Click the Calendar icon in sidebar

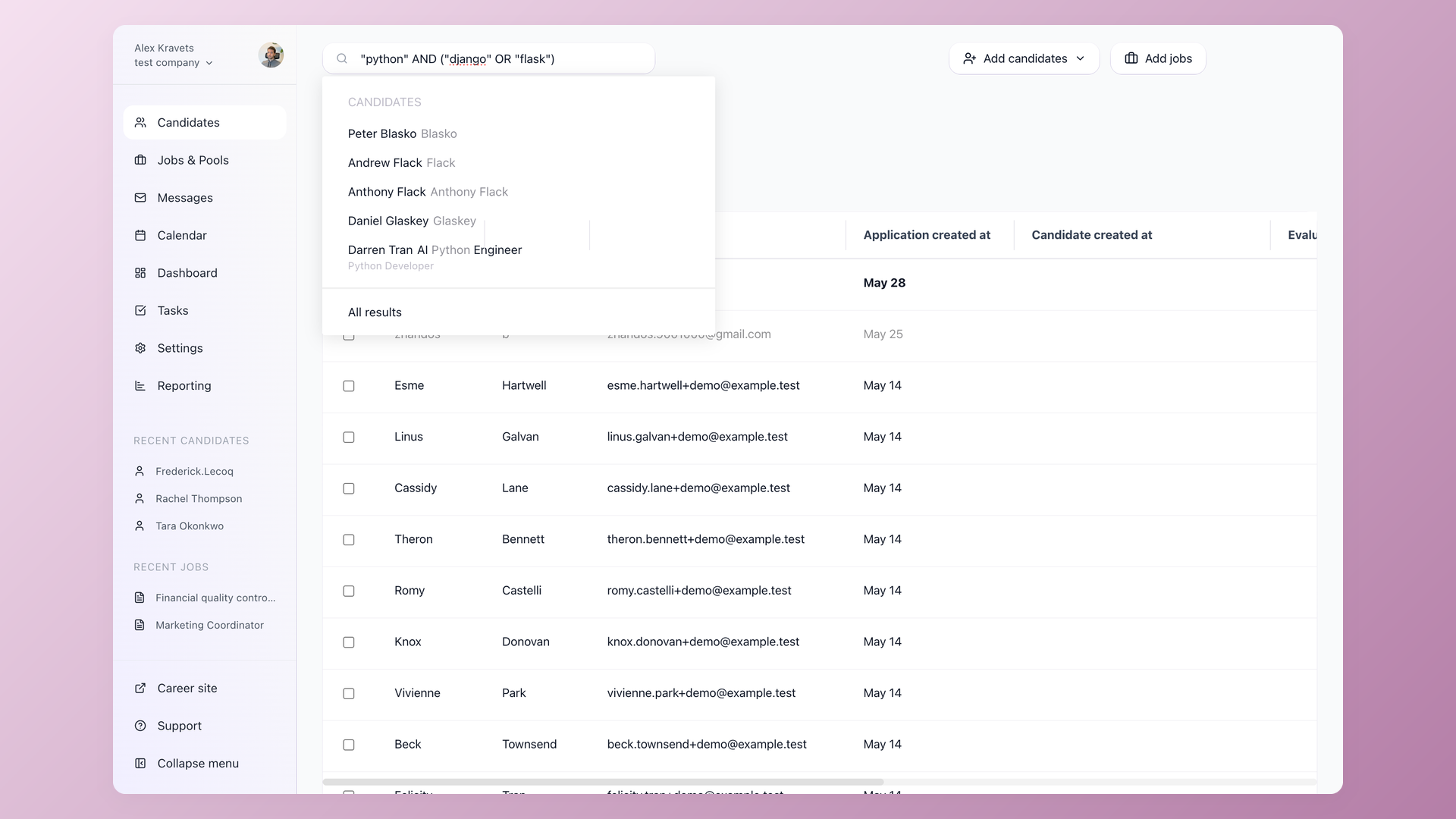(x=140, y=235)
